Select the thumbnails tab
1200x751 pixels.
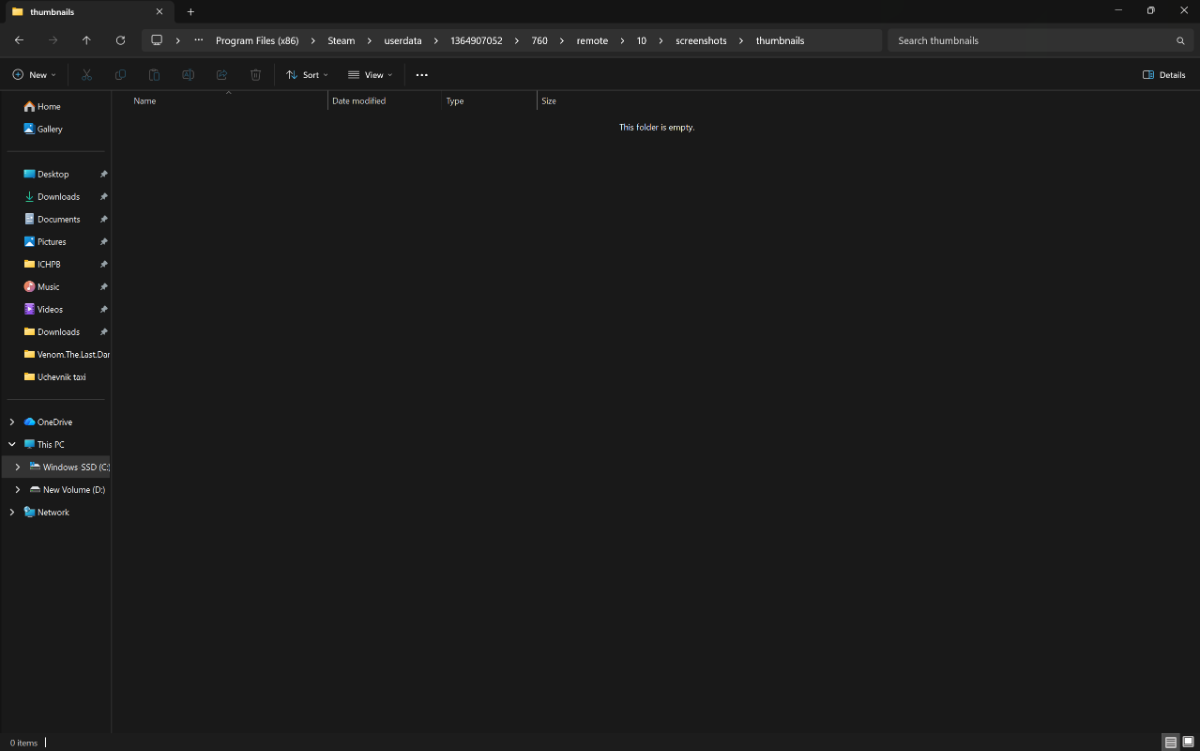pyautogui.click(x=80, y=12)
